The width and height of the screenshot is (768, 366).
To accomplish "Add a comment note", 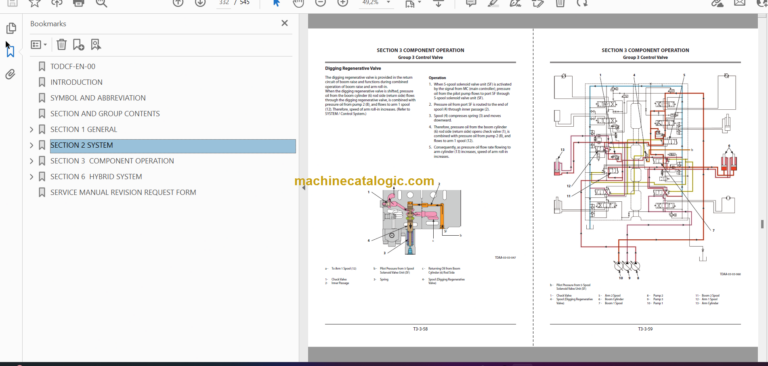I will pos(471,2).
